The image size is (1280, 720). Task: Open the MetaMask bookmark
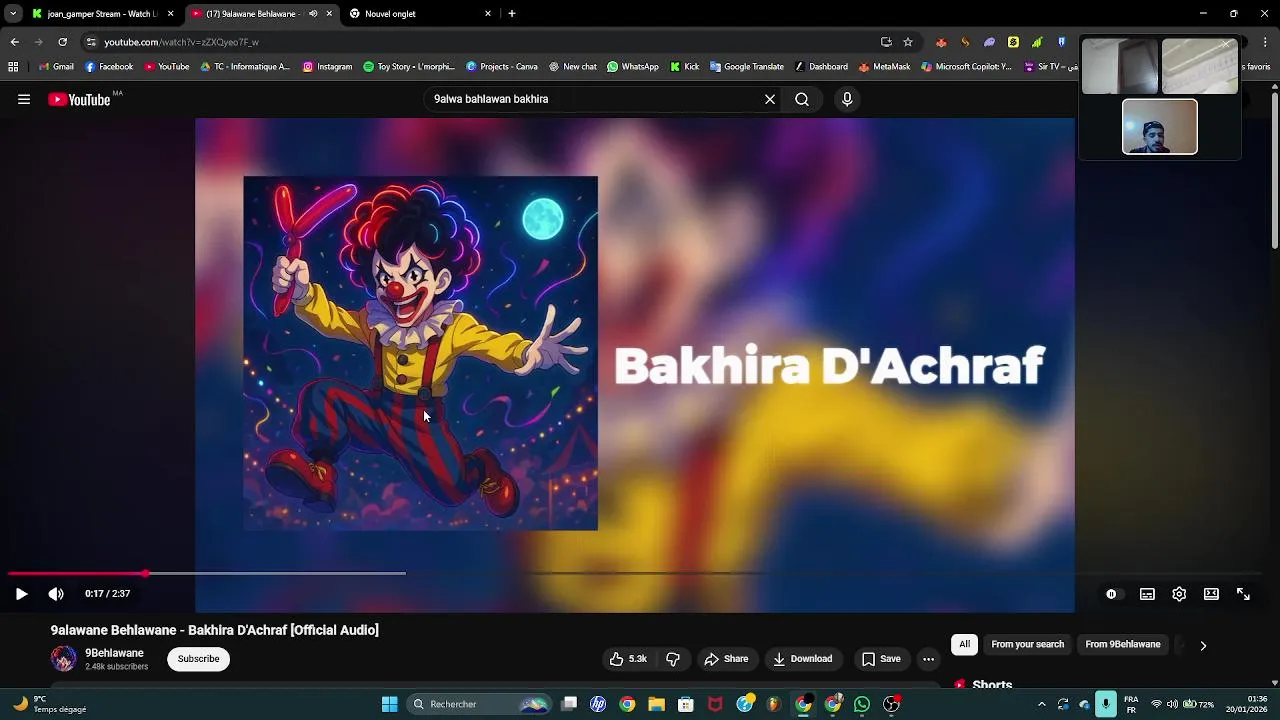click(884, 67)
